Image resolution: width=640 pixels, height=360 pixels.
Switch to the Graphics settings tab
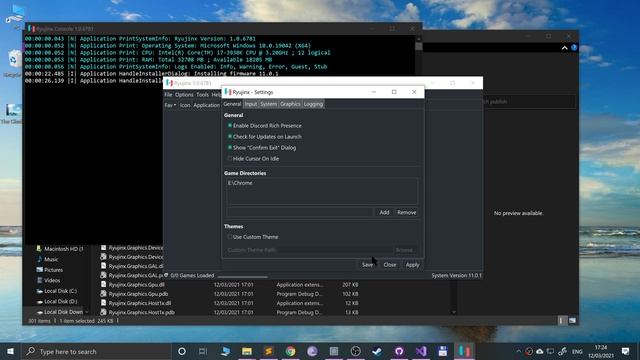pyautogui.click(x=290, y=104)
